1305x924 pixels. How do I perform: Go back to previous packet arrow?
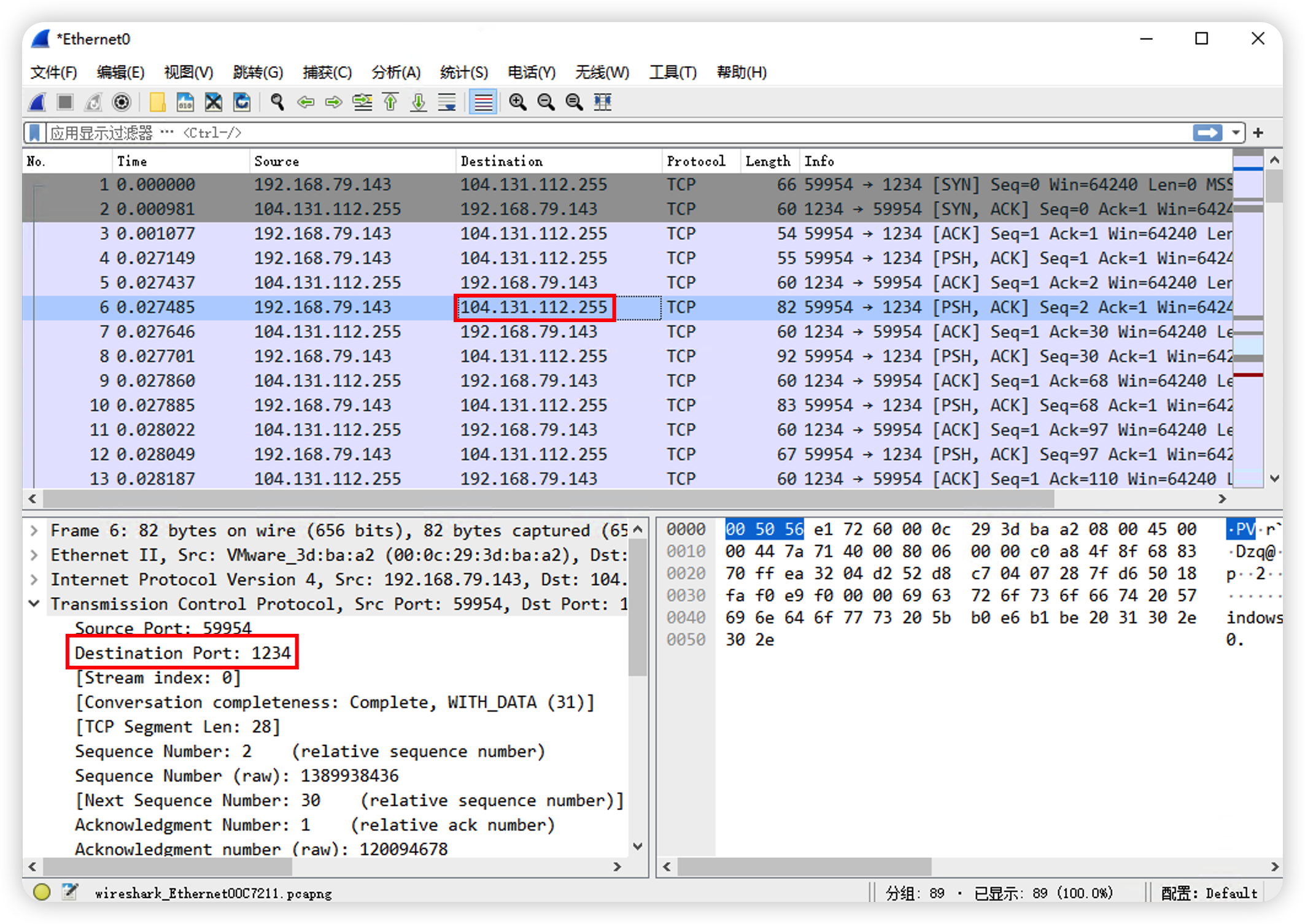coord(305,102)
